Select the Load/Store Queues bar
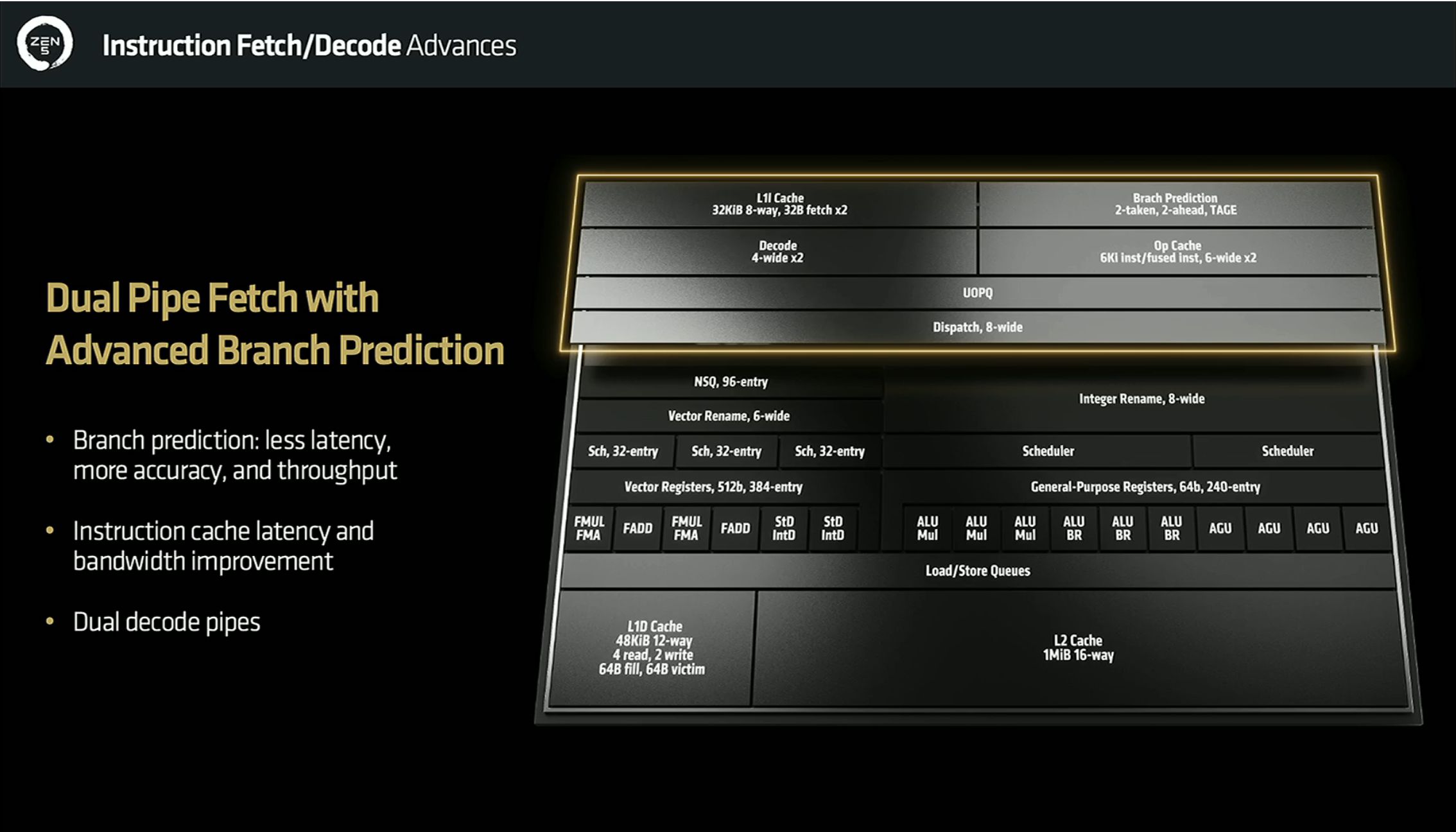 [x=977, y=571]
